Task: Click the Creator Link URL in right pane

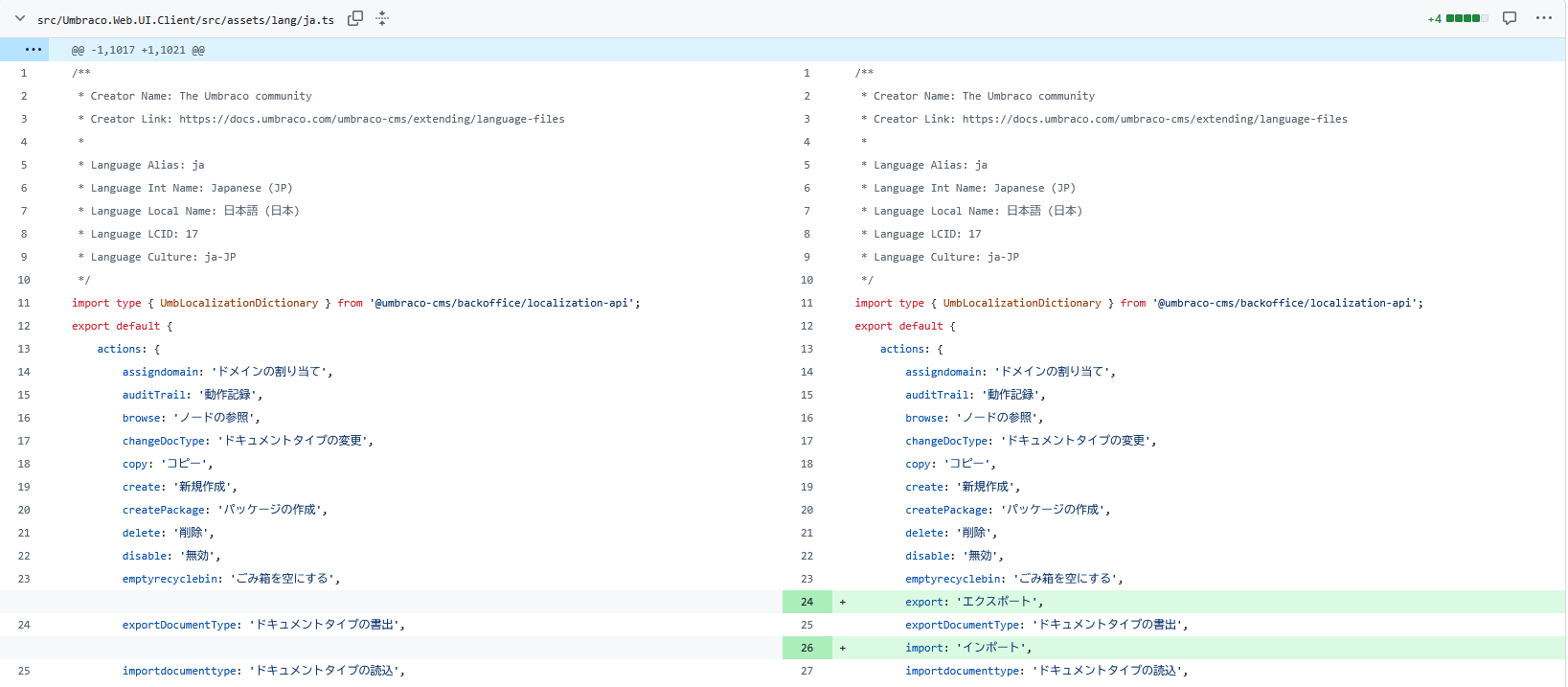Action: [x=1154, y=119]
